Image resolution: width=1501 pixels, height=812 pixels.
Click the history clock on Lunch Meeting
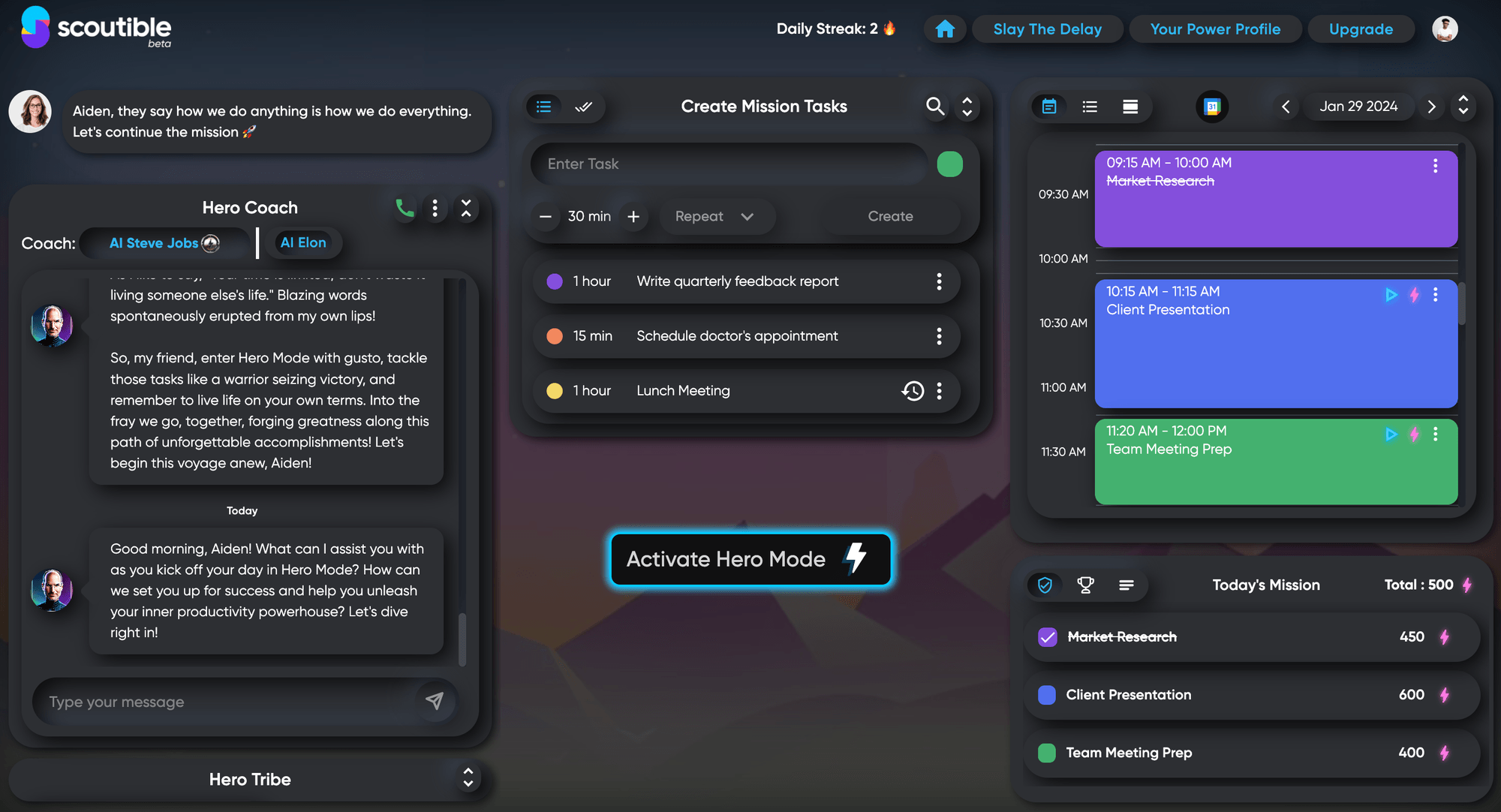[x=912, y=391]
